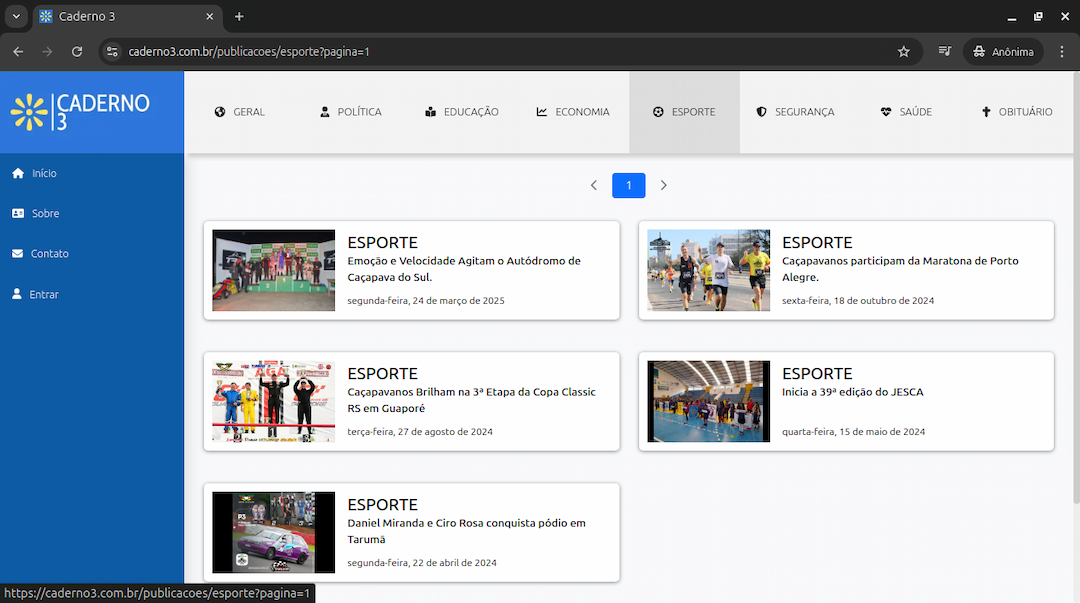The height and width of the screenshot is (603, 1080).
Task: Click the Caderno 3 sunburst logo
Action: click(29, 112)
